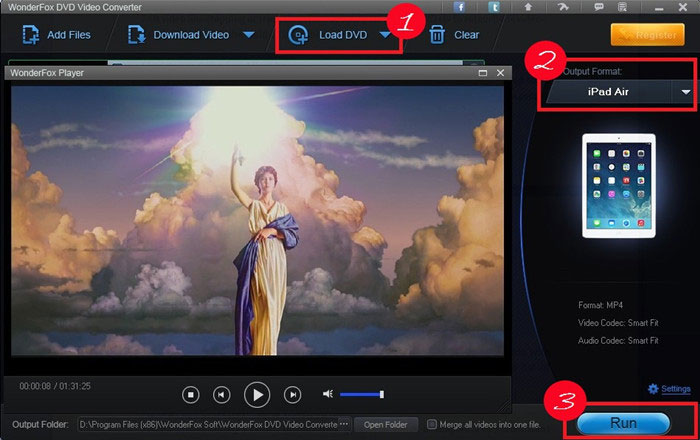Minimize the DVD Video Converter window

659,7
